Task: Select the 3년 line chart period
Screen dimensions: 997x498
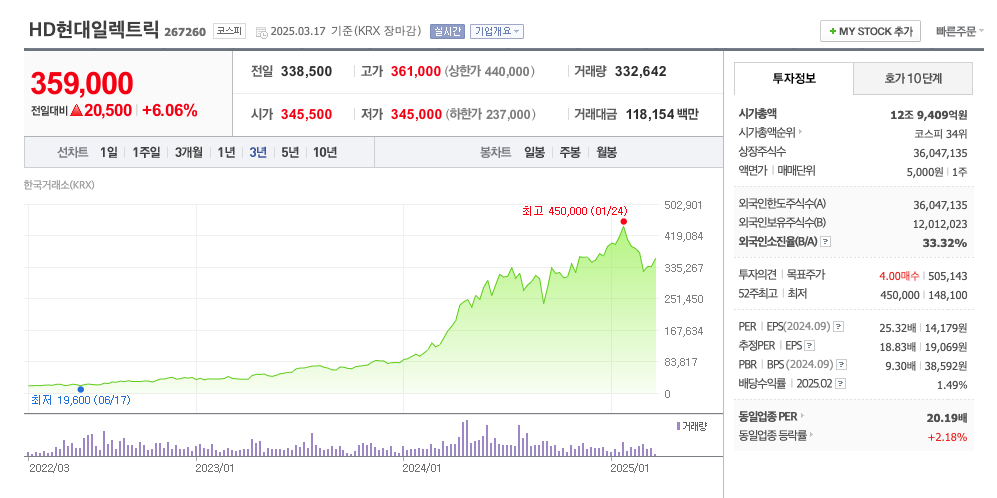Action: coord(258,153)
